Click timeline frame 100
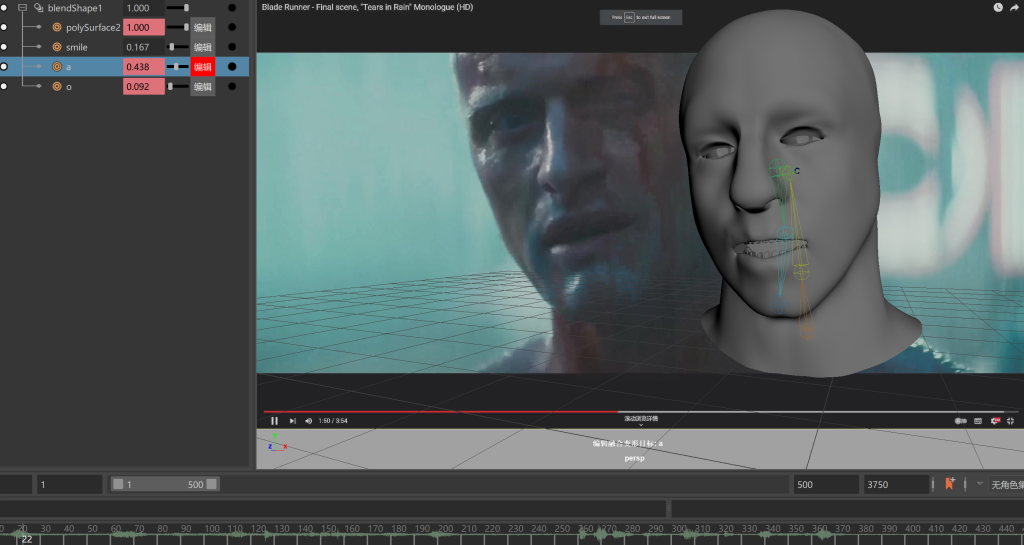1024x545 pixels. click(x=212, y=529)
